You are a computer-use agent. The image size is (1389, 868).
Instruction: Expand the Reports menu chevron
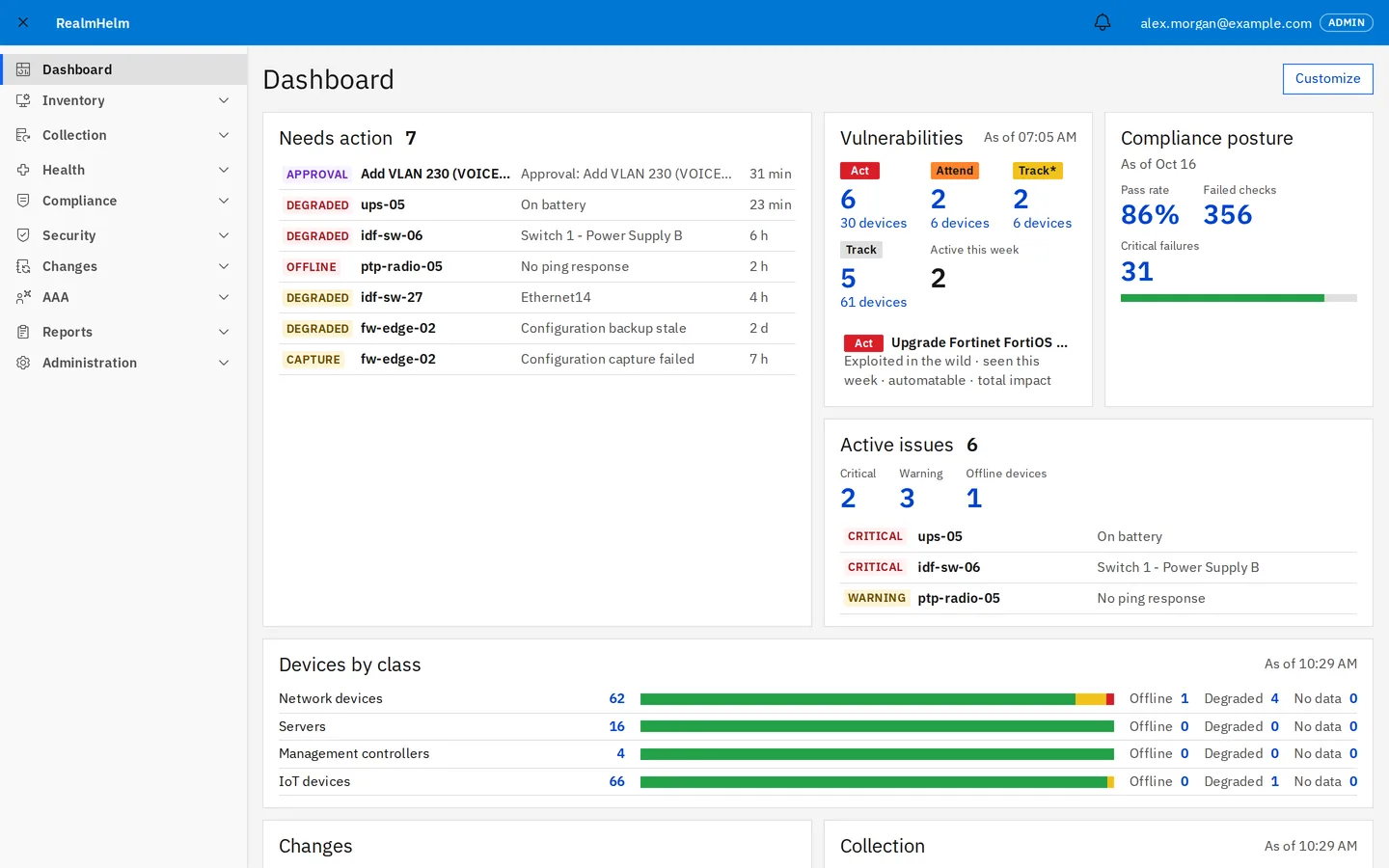224,332
